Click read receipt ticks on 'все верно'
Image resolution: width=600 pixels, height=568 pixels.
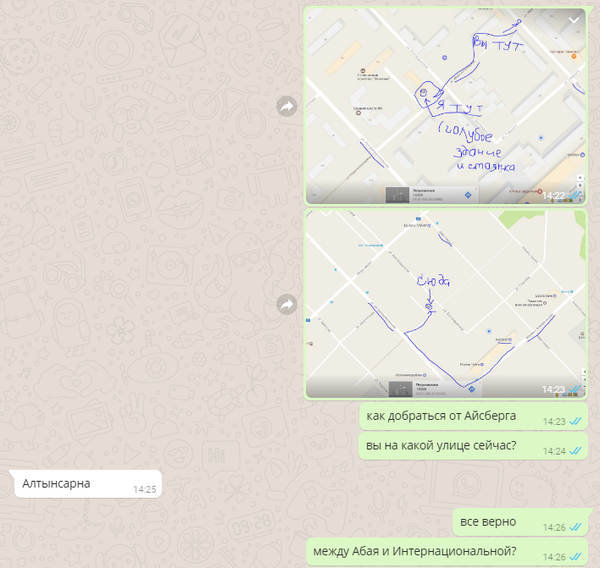click(x=575, y=527)
